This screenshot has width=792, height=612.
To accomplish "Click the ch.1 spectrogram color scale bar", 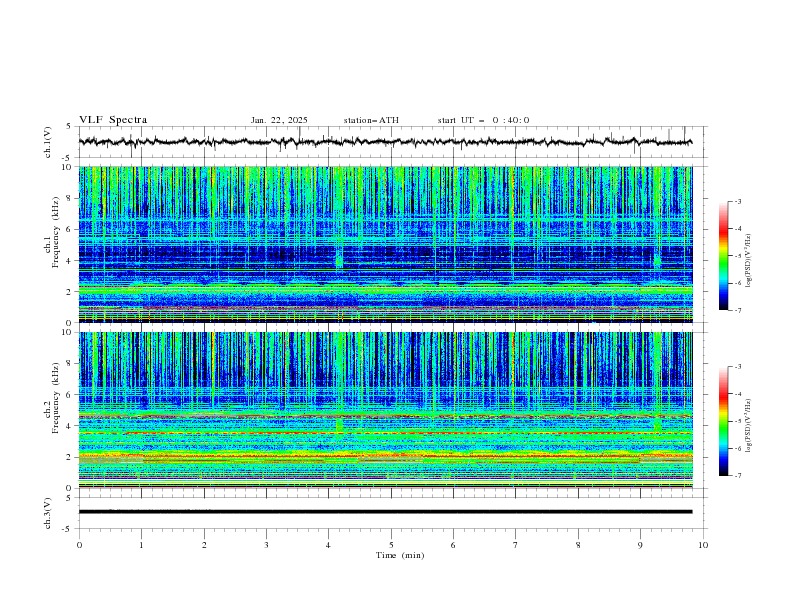I will 723,256.
